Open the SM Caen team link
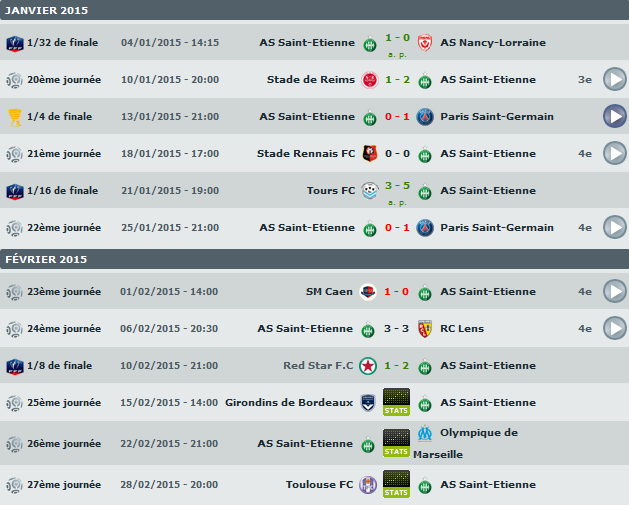The width and height of the screenshot is (629, 505). click(x=329, y=292)
